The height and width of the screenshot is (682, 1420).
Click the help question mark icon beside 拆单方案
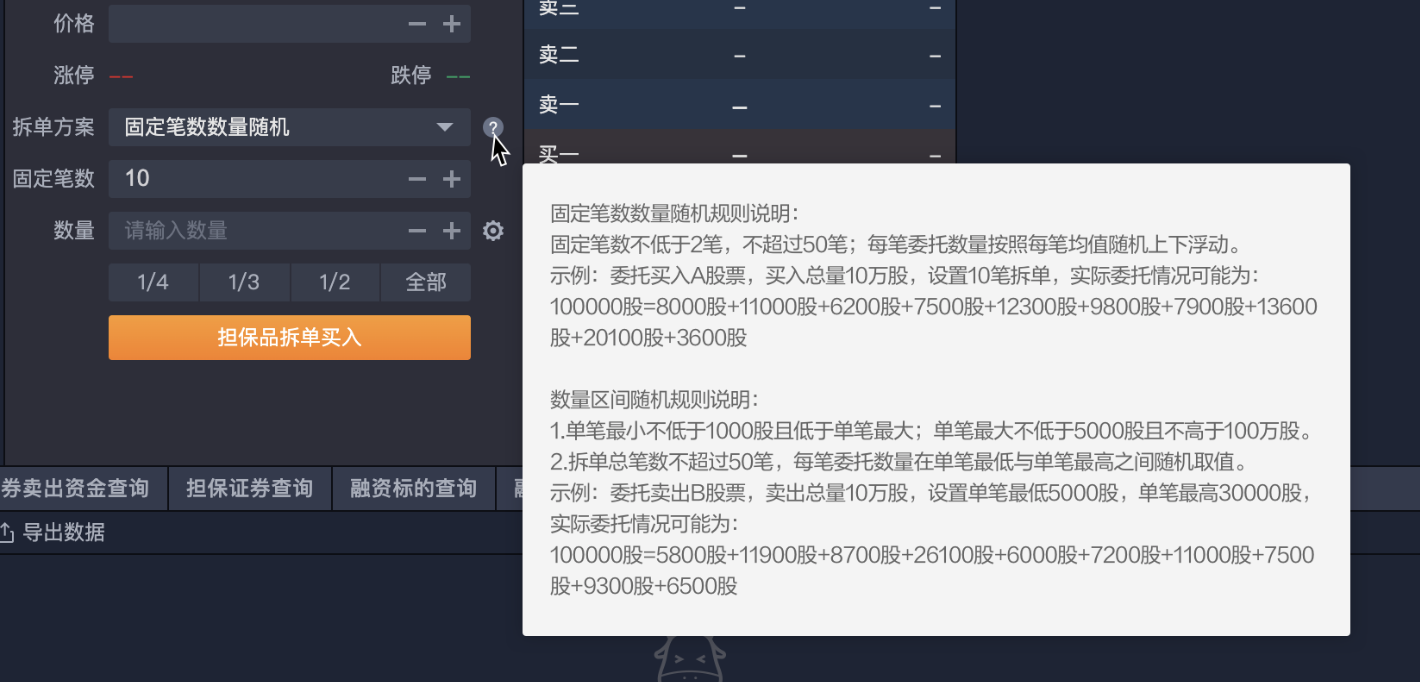tap(493, 128)
